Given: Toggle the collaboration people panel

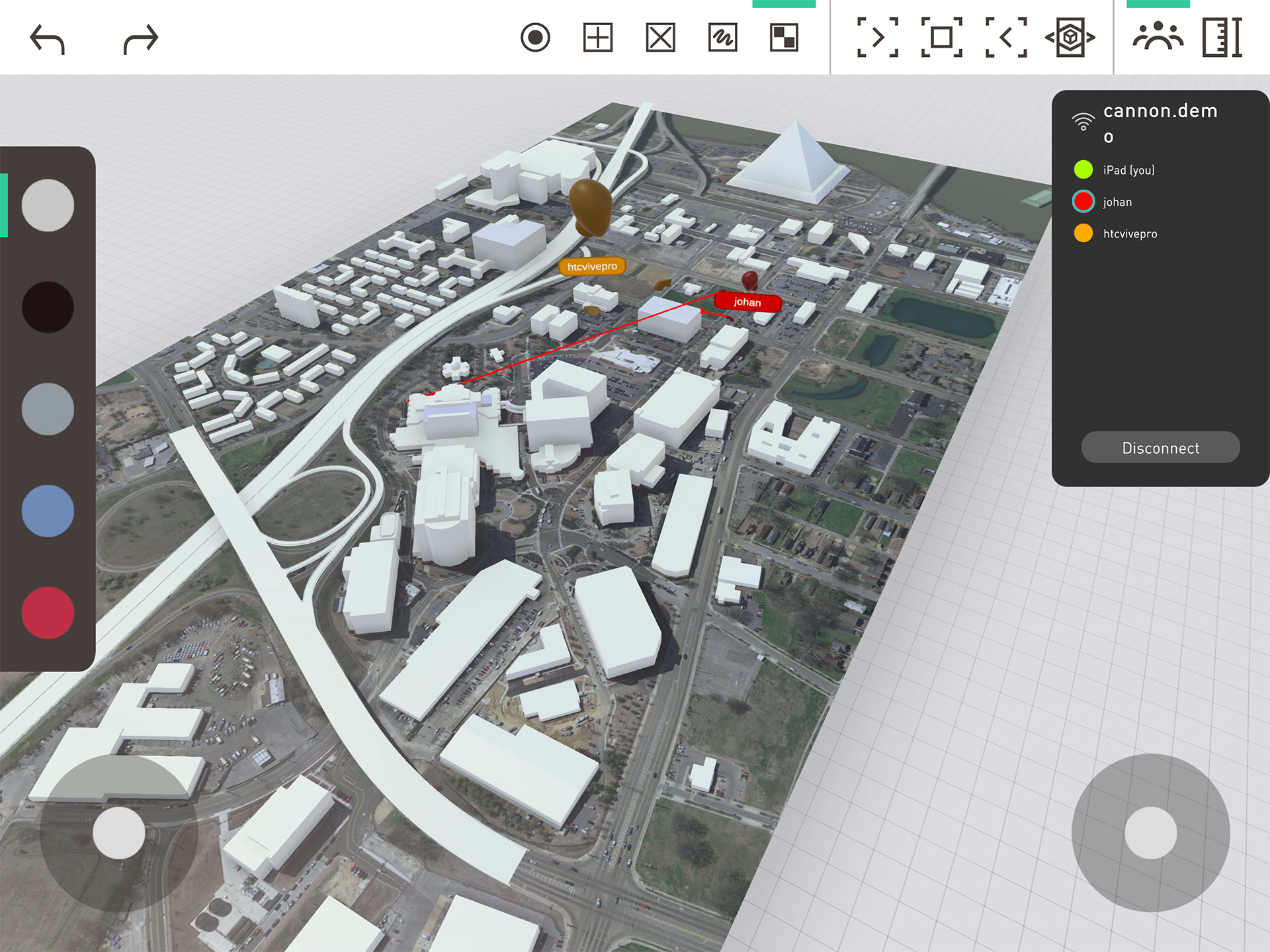Looking at the screenshot, I should (x=1158, y=38).
